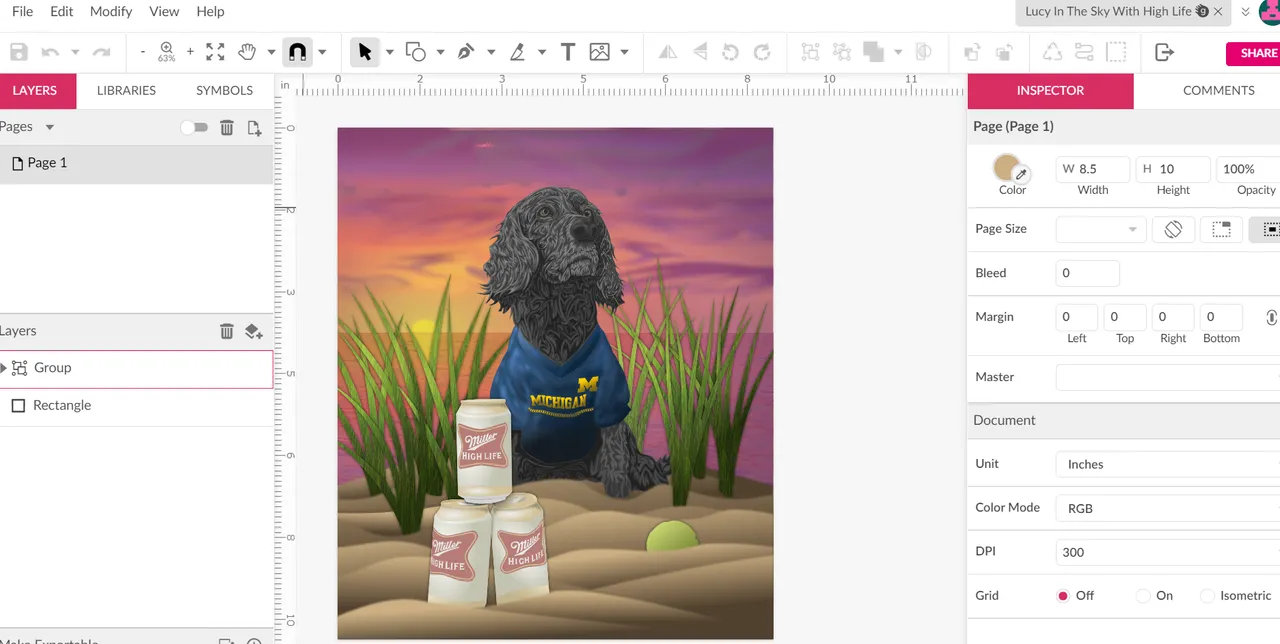The width and height of the screenshot is (1280, 644).
Task: Click the page orientation icon beside Page Size
Action: 1173,229
